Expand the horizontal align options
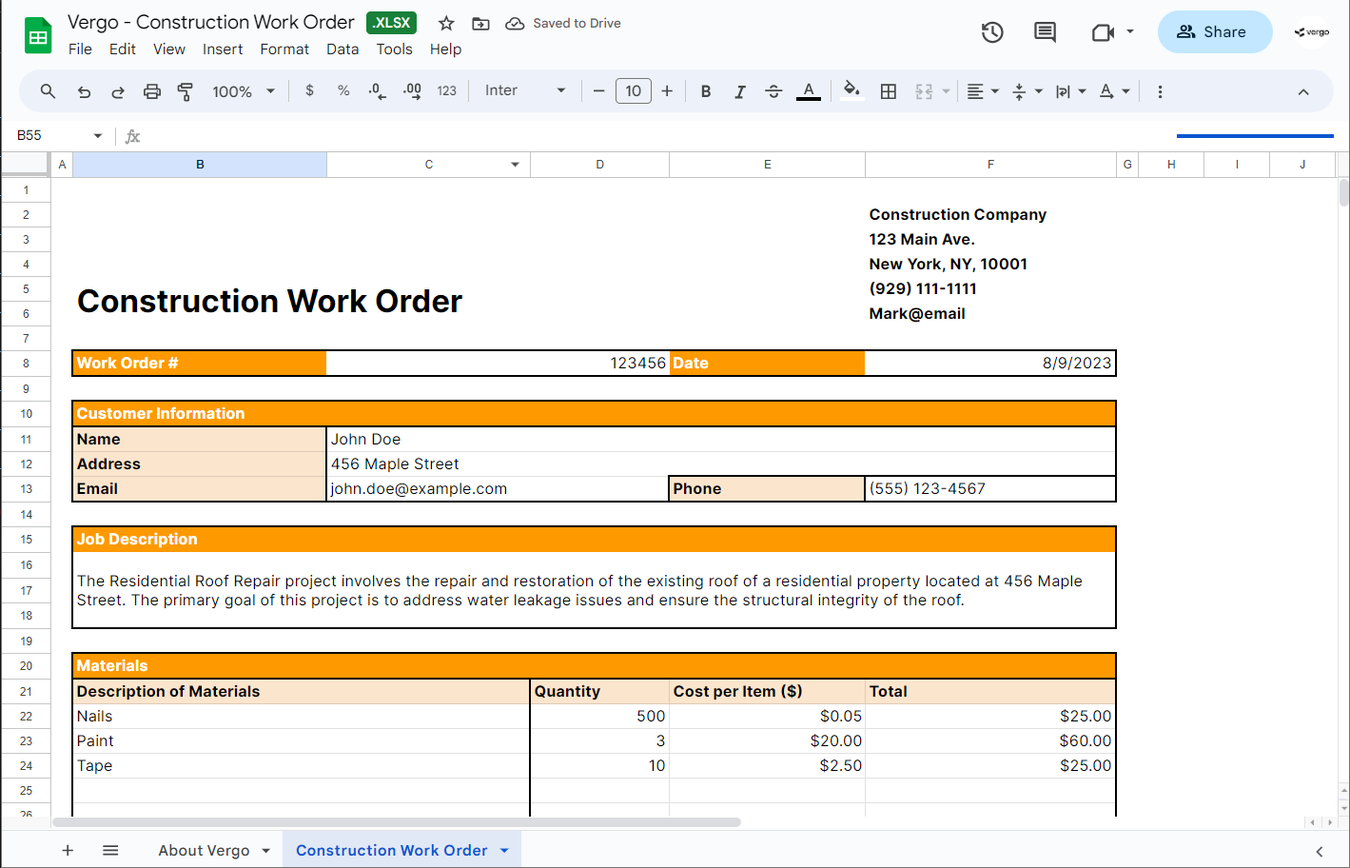The image size is (1350, 868). click(x=994, y=91)
